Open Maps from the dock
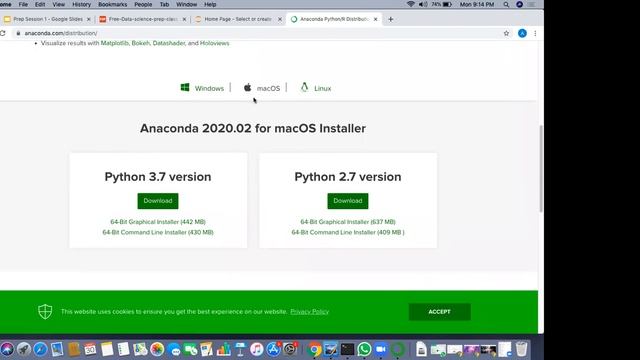 tap(140, 349)
